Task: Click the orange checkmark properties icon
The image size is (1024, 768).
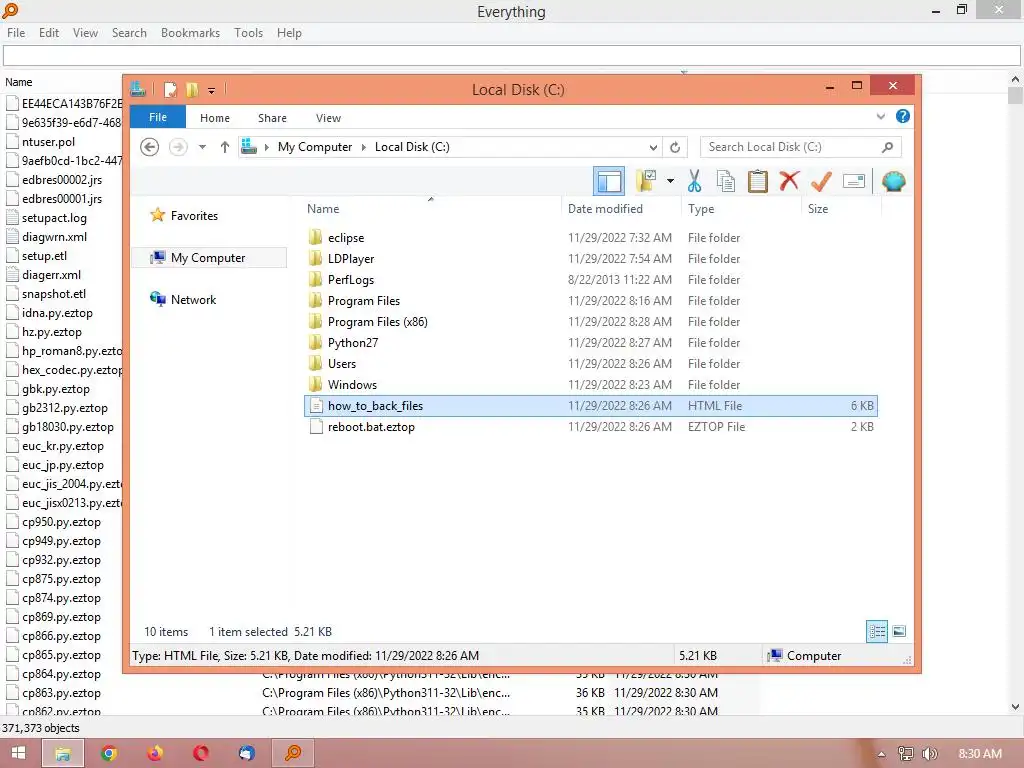Action: click(x=821, y=181)
